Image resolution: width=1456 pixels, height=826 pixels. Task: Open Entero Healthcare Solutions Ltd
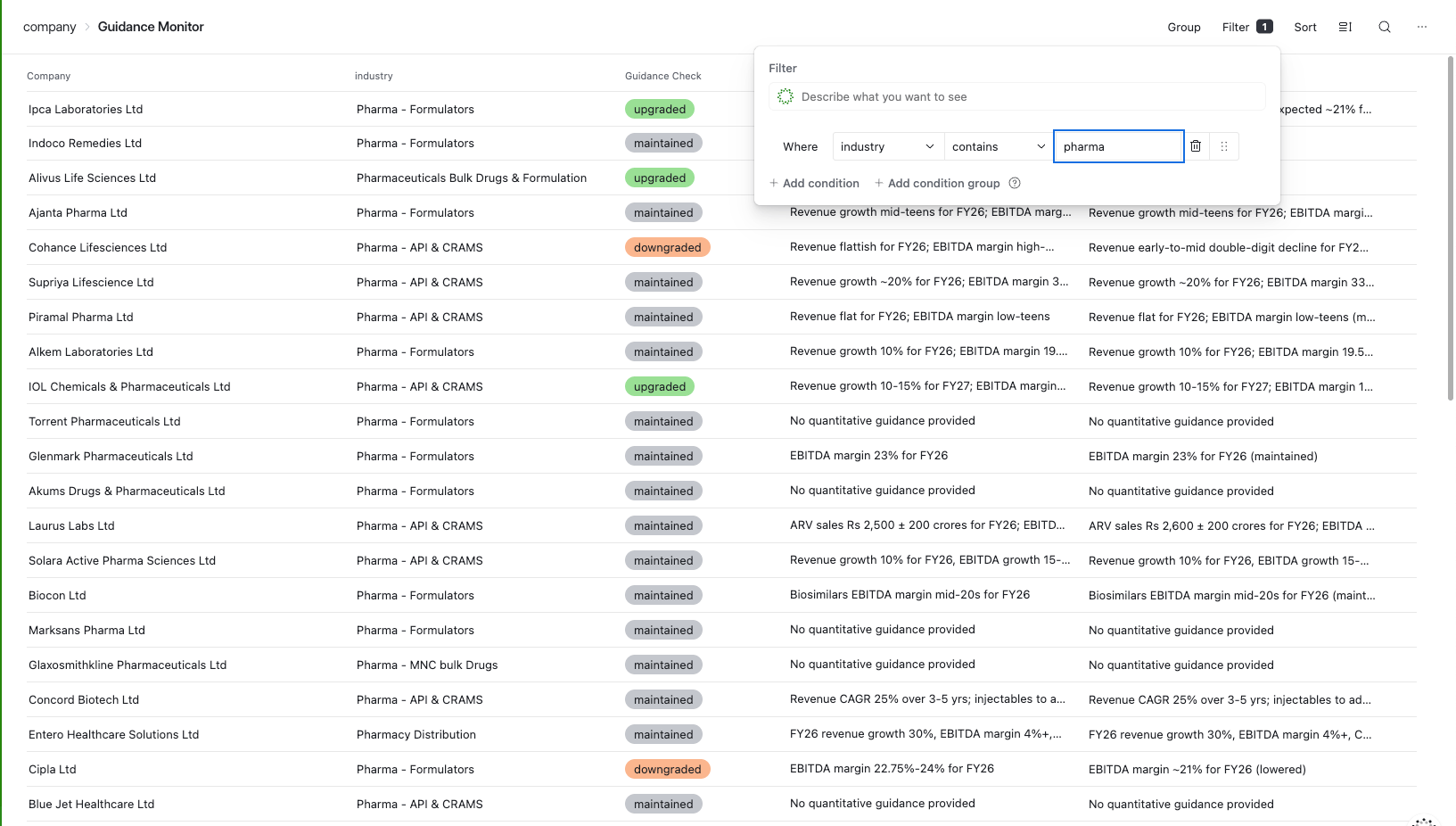[113, 734]
